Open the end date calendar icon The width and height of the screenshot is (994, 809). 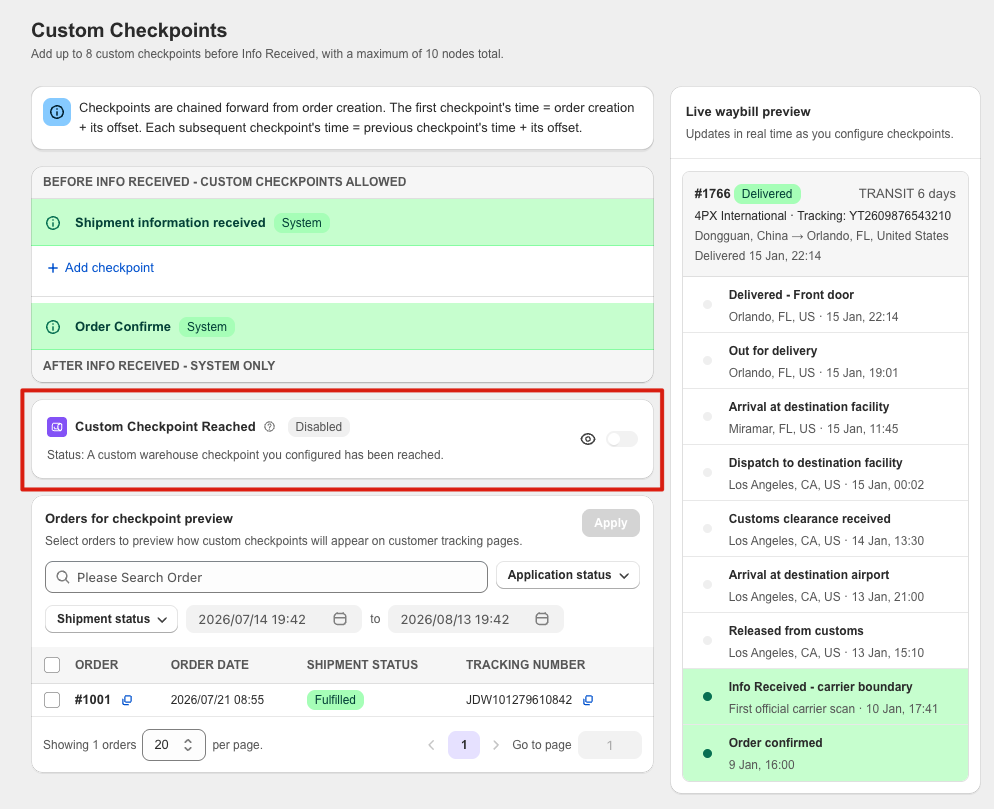tap(542, 619)
